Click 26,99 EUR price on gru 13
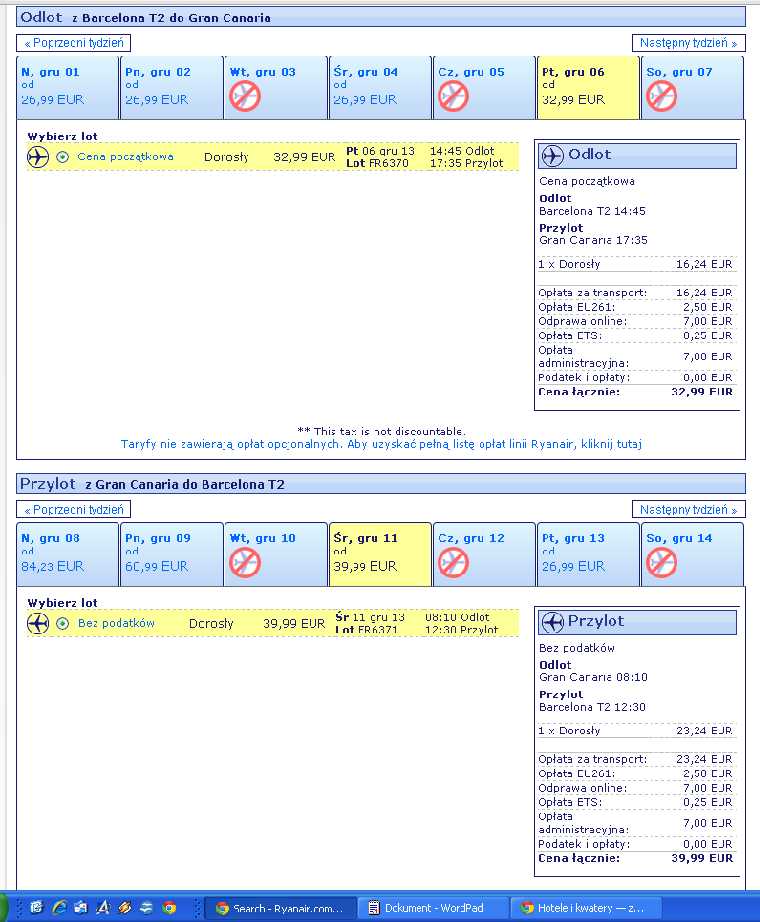Image resolution: width=760 pixels, height=922 pixels. [x=573, y=566]
